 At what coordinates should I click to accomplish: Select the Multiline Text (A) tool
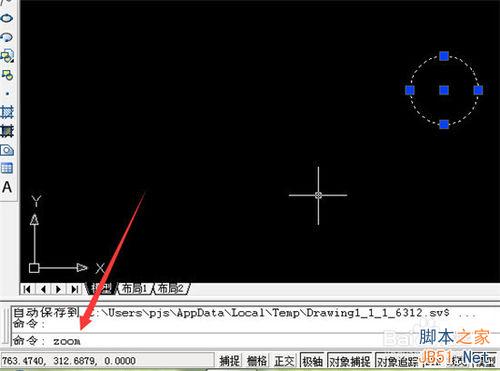tap(7, 187)
